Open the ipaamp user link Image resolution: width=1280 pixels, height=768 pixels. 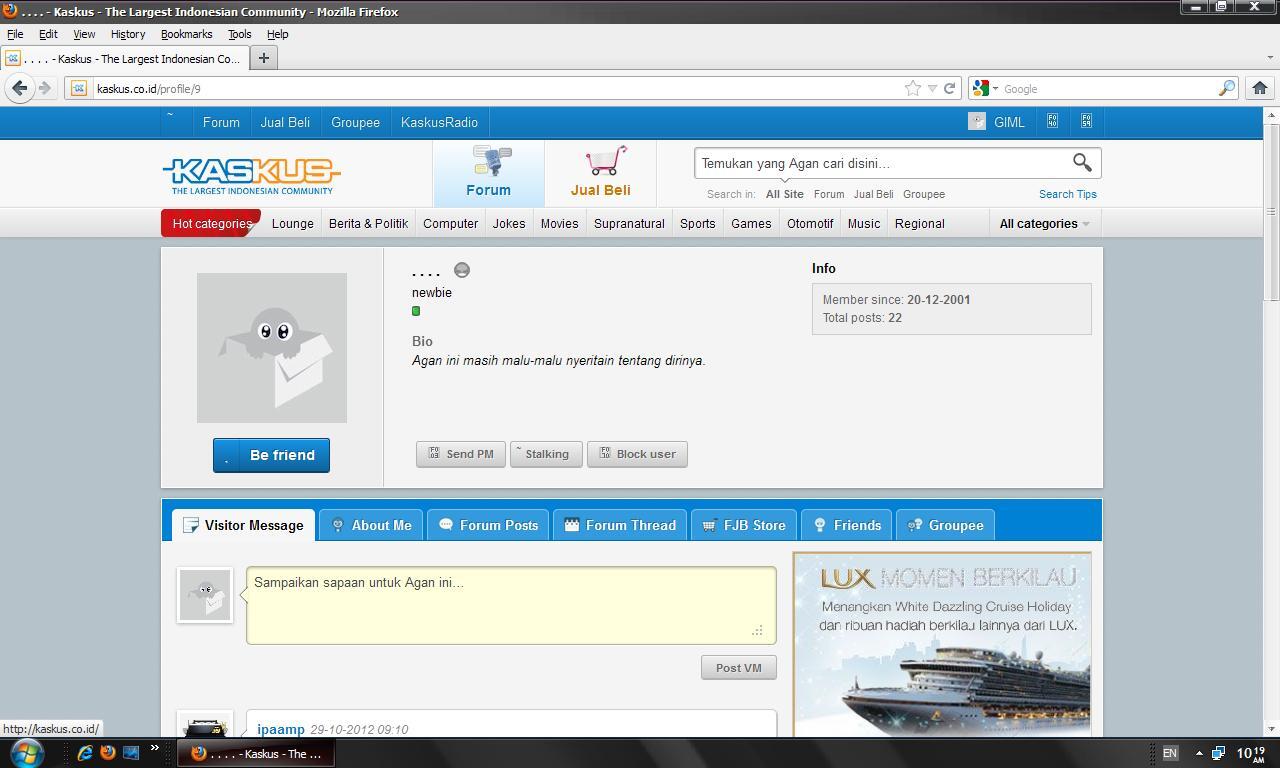point(281,729)
